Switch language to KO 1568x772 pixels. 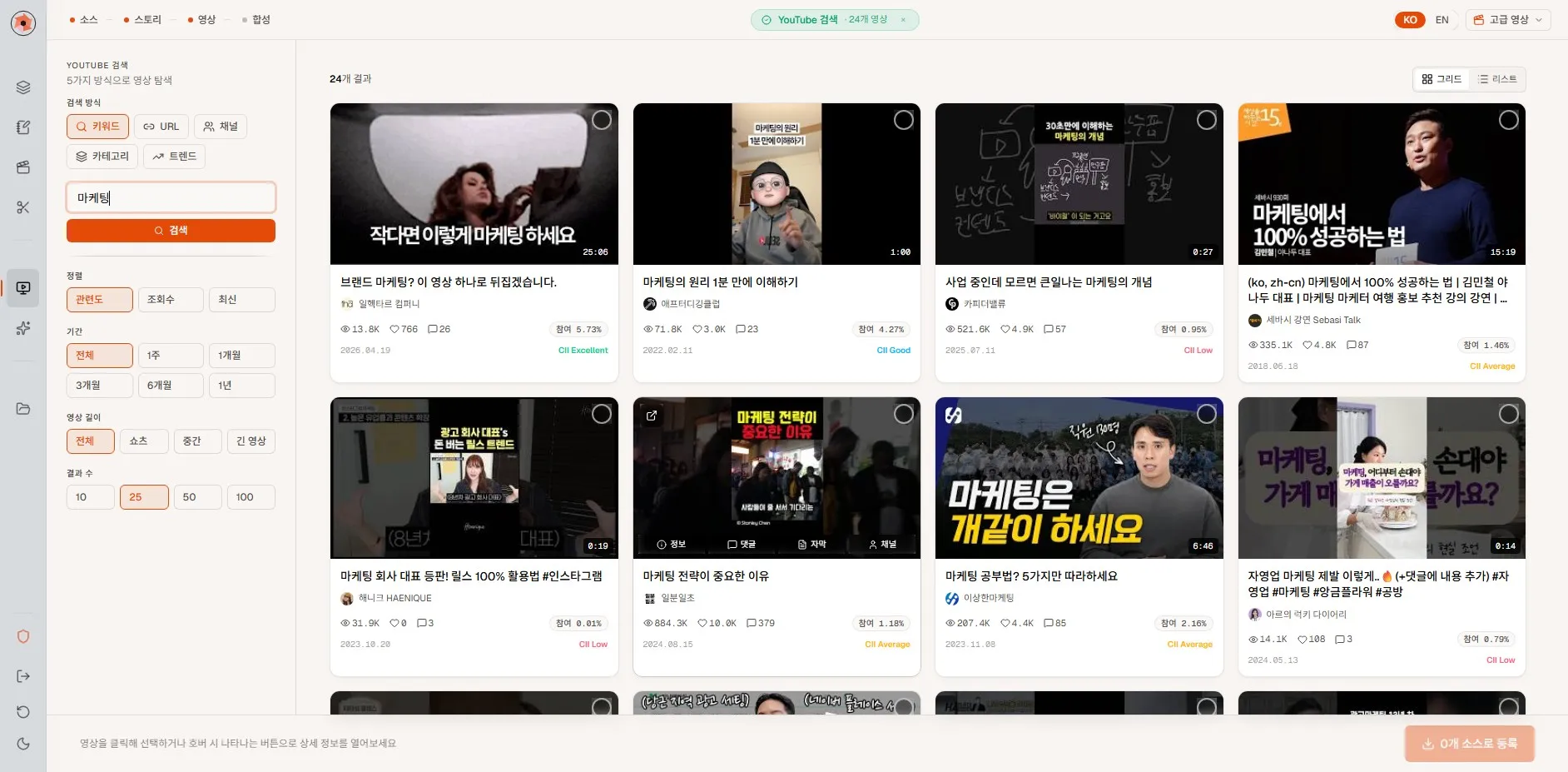tap(1410, 20)
